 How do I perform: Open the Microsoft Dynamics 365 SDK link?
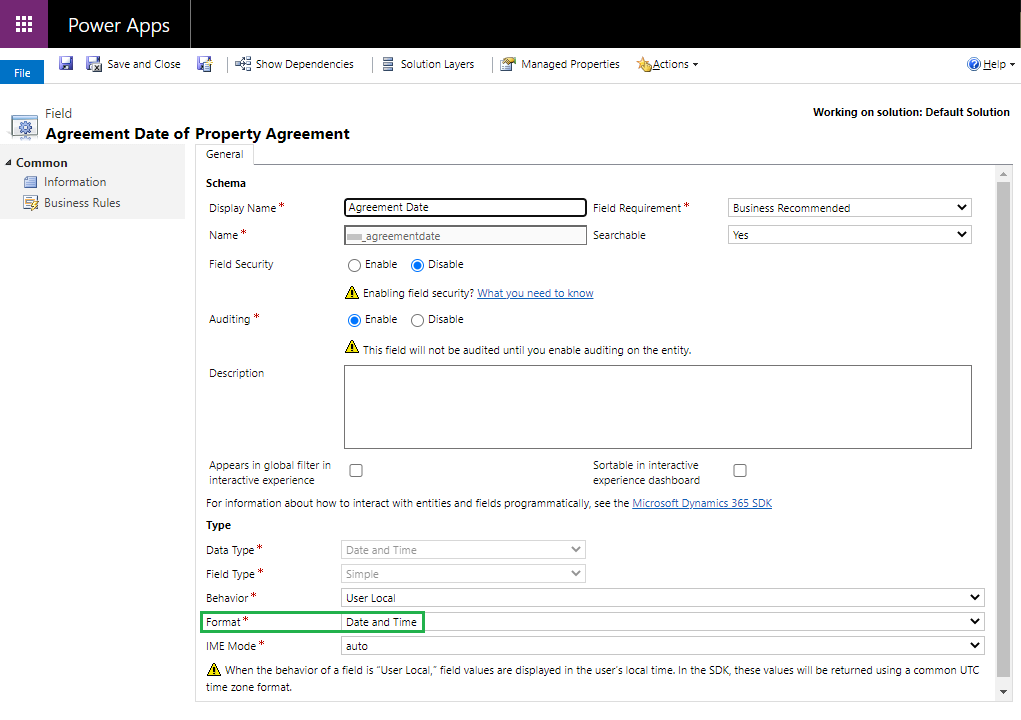coord(701,503)
